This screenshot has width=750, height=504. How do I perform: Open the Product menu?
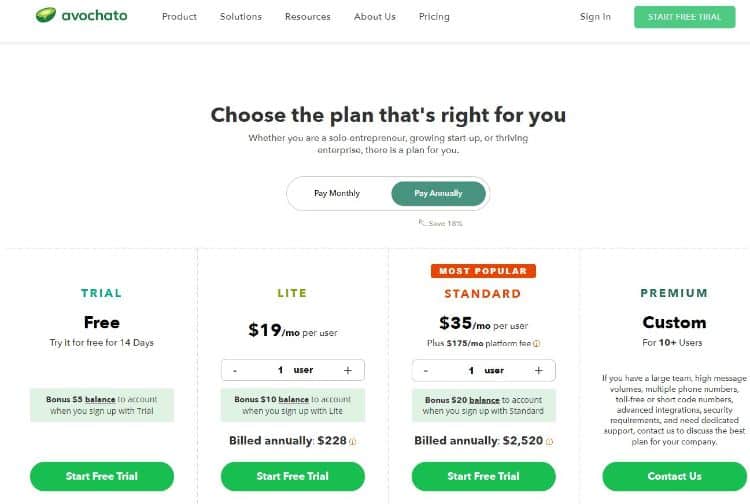click(x=179, y=17)
